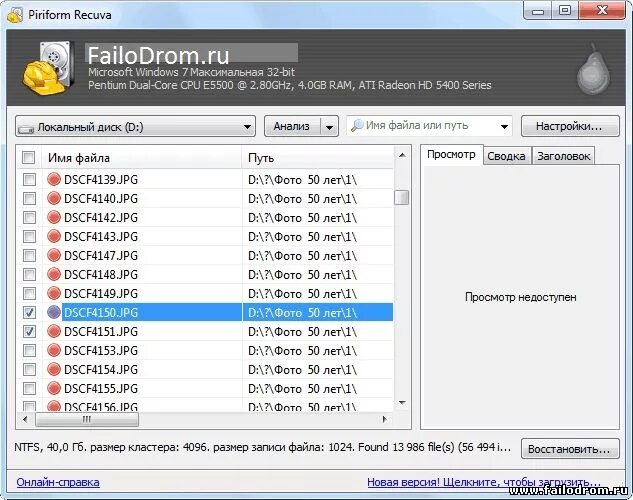Click the status dot of selected DSCF4150.JPG

click(x=54, y=312)
